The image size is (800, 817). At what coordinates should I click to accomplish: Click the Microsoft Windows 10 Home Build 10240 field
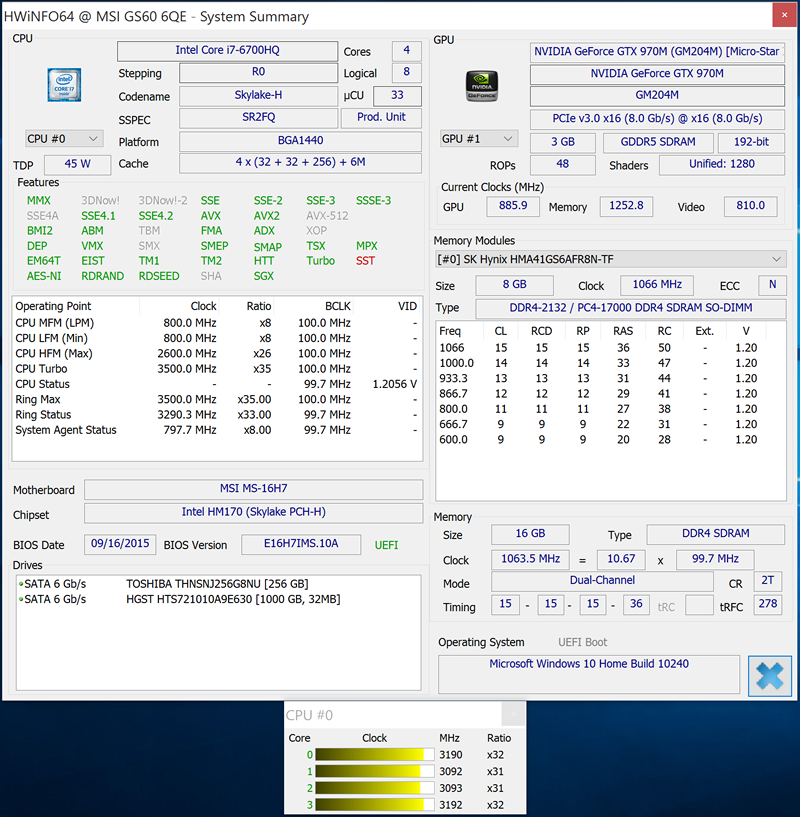click(x=588, y=674)
